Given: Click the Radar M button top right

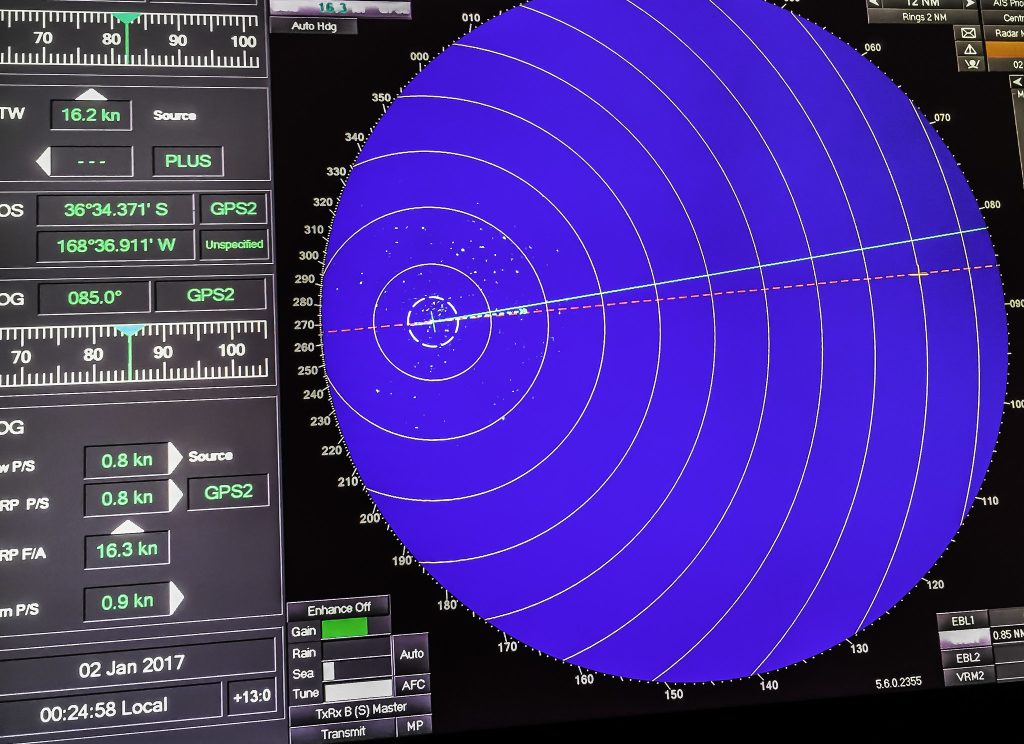Looking at the screenshot, I should click(x=1007, y=33).
